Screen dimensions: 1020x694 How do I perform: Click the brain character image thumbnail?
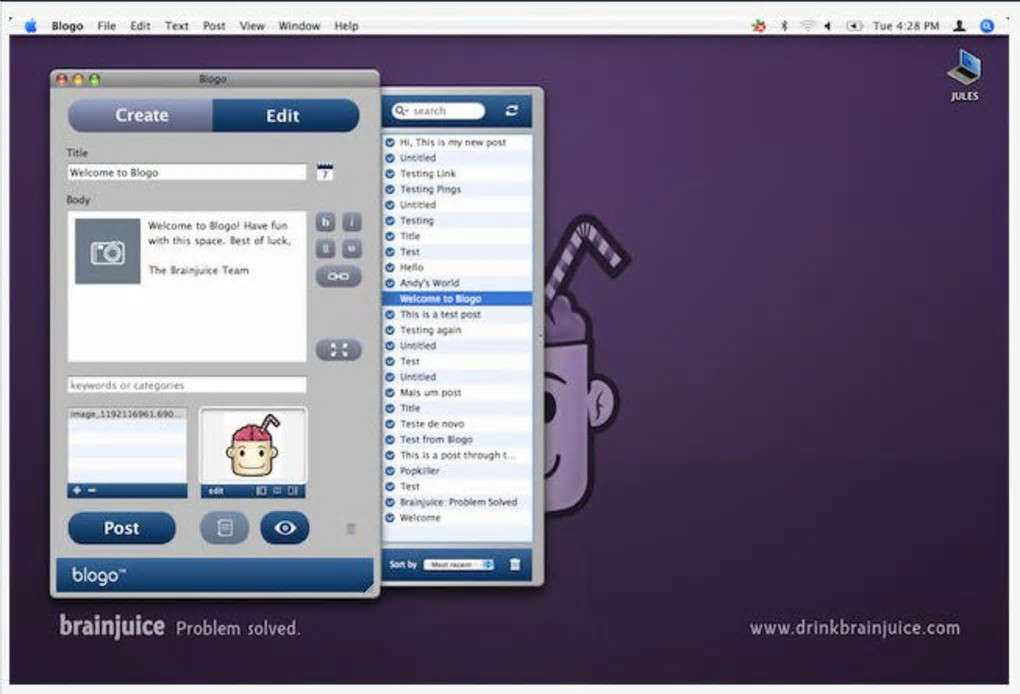(253, 446)
